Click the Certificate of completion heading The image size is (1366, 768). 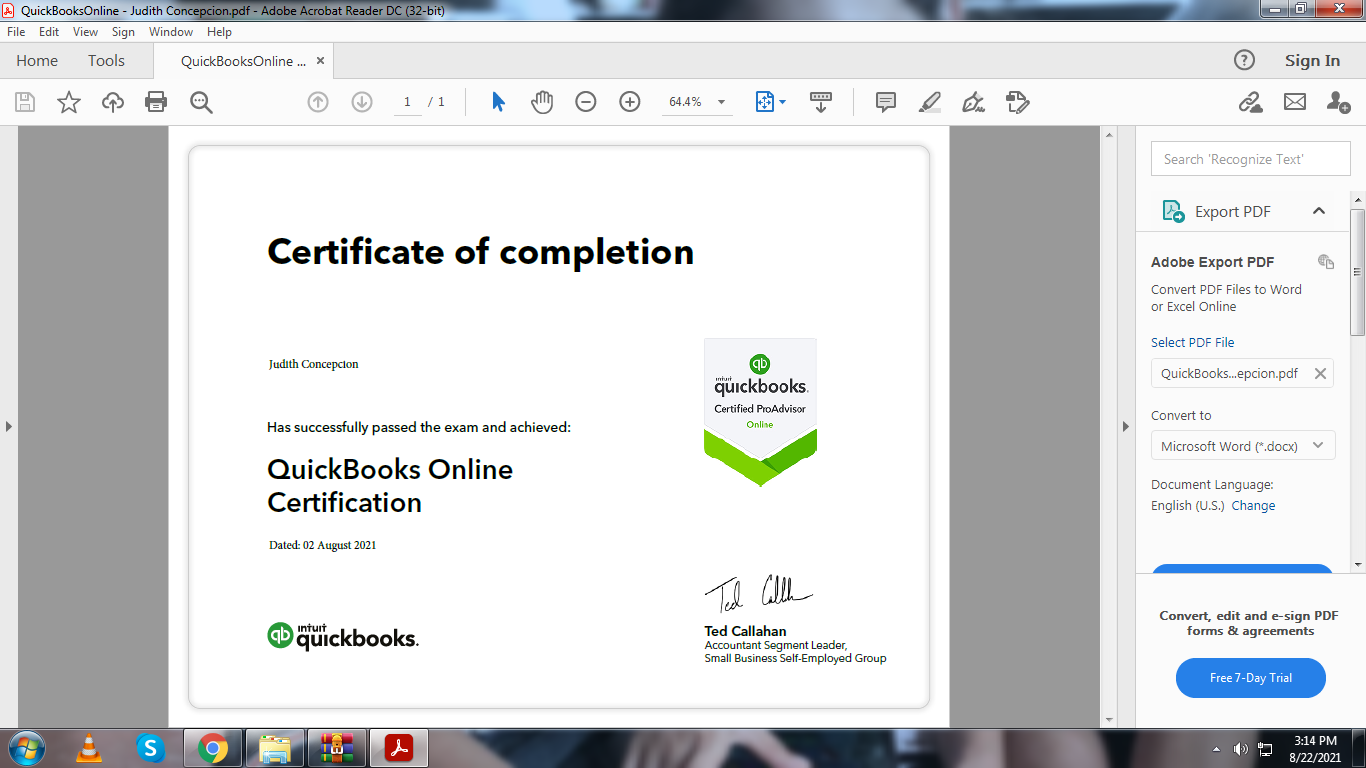point(480,252)
